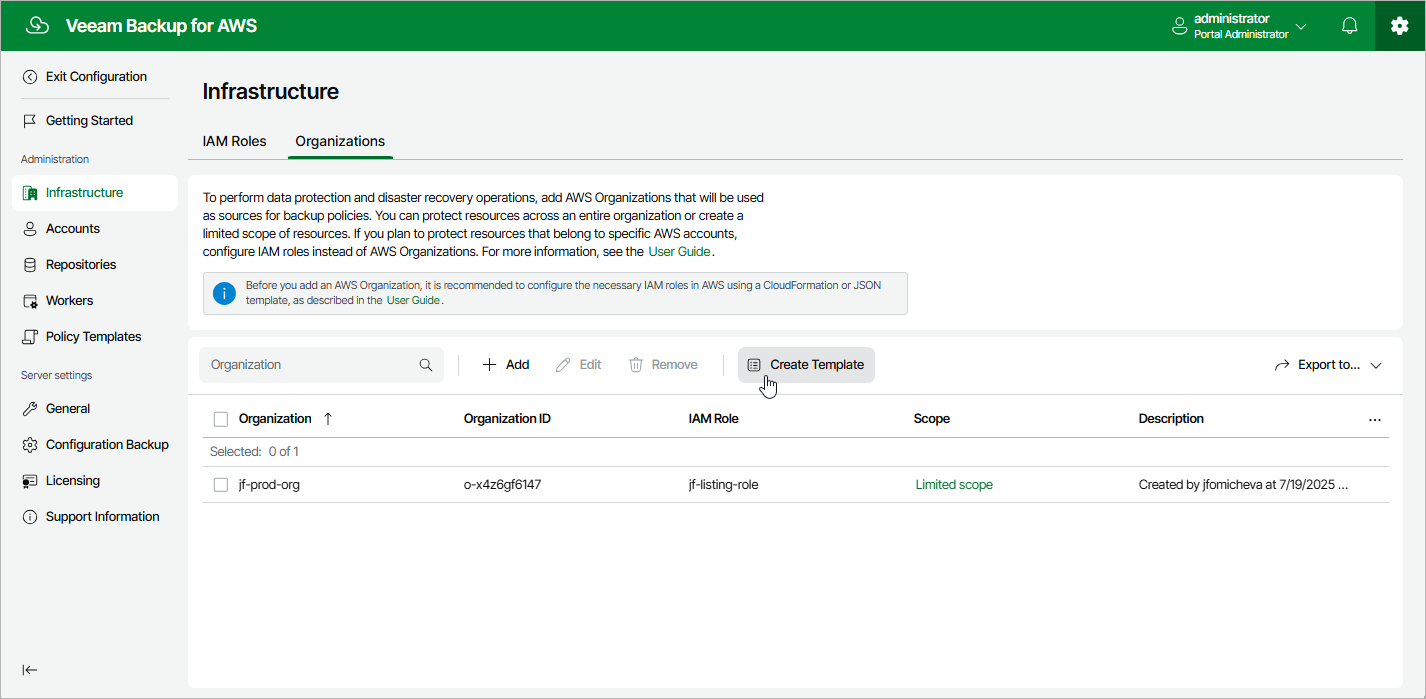This screenshot has width=1426, height=699.
Task: Click the Workers icon in sidebar
Action: coord(30,301)
